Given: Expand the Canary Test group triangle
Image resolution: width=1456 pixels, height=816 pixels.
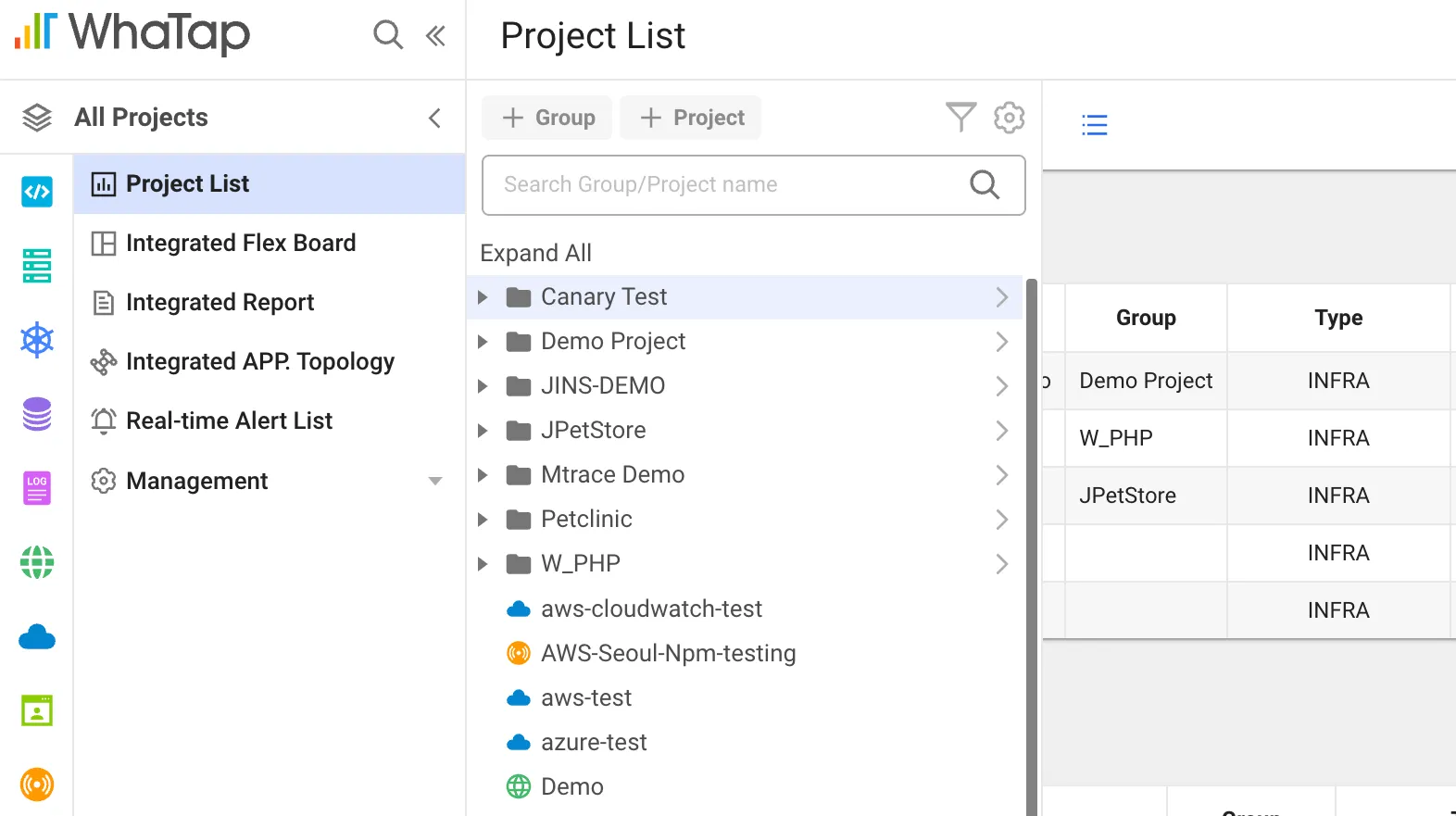Looking at the screenshot, I should (483, 297).
